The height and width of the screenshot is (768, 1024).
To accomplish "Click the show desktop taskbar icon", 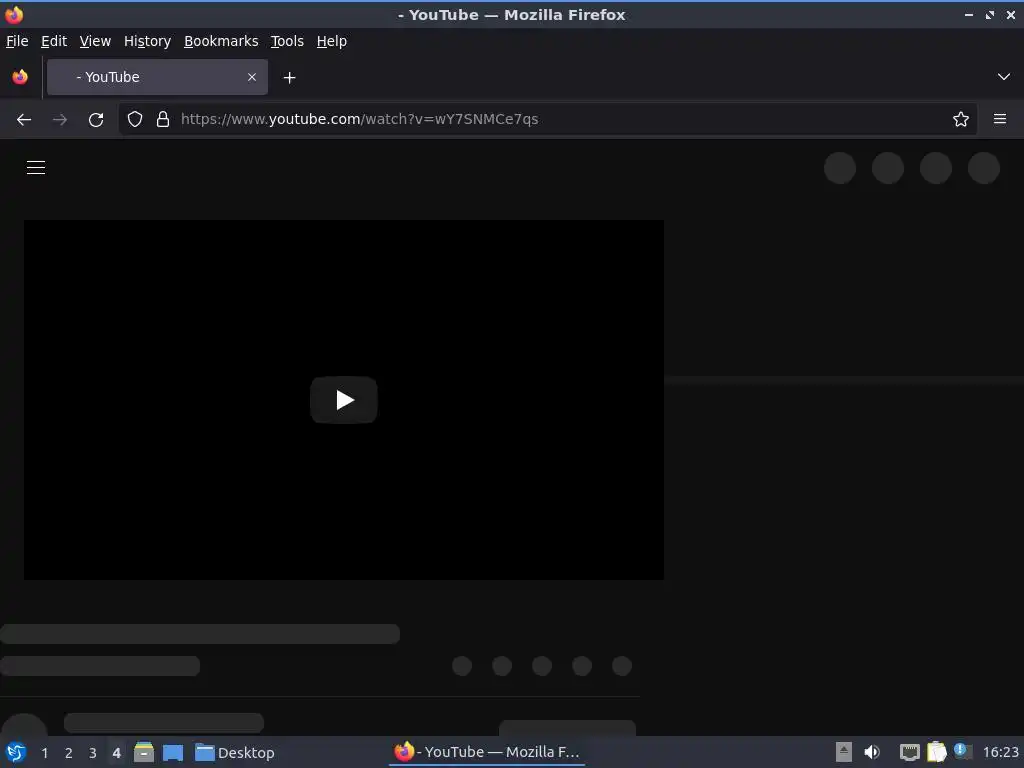I will (x=173, y=752).
